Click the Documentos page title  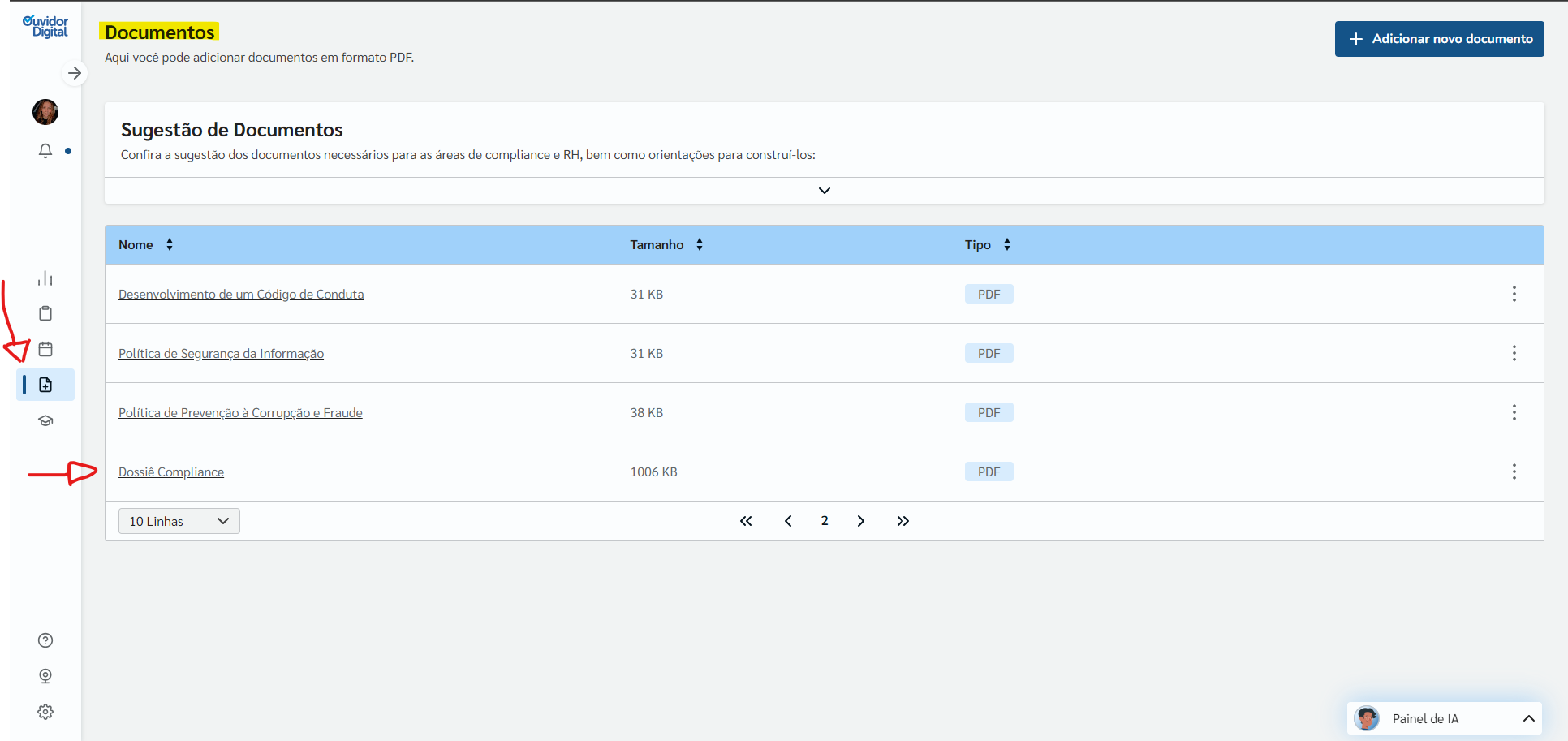point(160,32)
